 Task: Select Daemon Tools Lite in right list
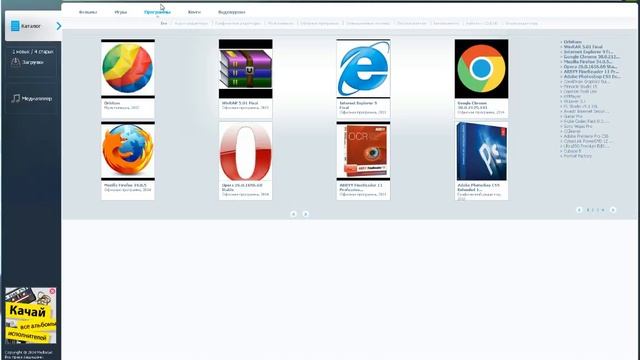coord(579,91)
